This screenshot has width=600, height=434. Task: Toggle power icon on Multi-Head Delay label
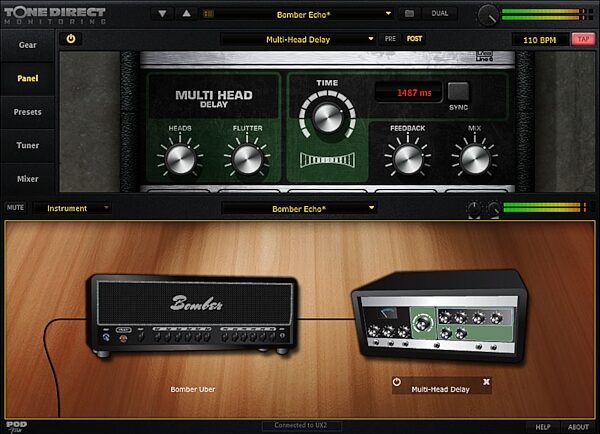coord(397,382)
